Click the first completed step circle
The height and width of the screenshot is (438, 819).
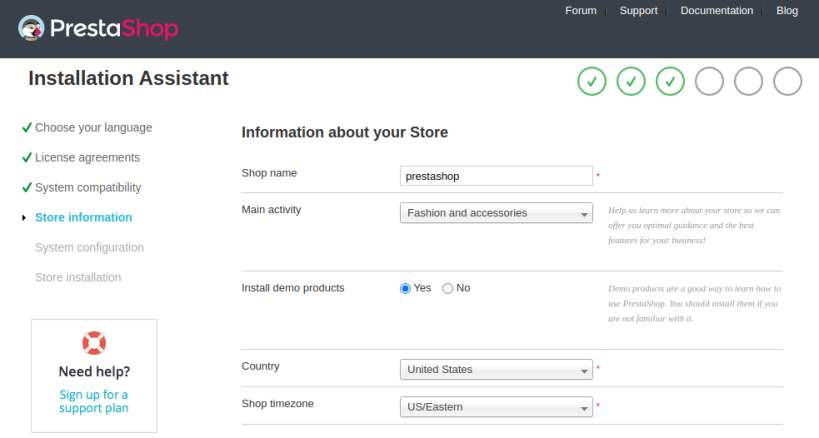pyautogui.click(x=592, y=81)
